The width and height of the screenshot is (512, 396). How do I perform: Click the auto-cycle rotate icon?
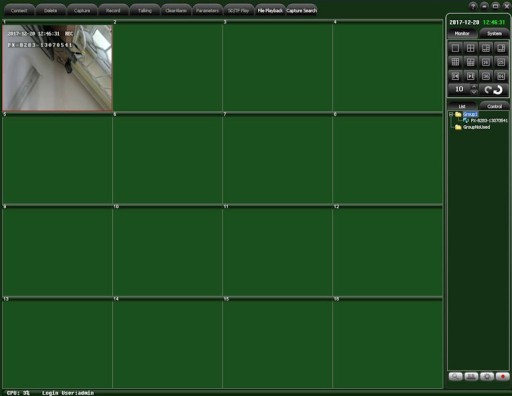tap(493, 89)
